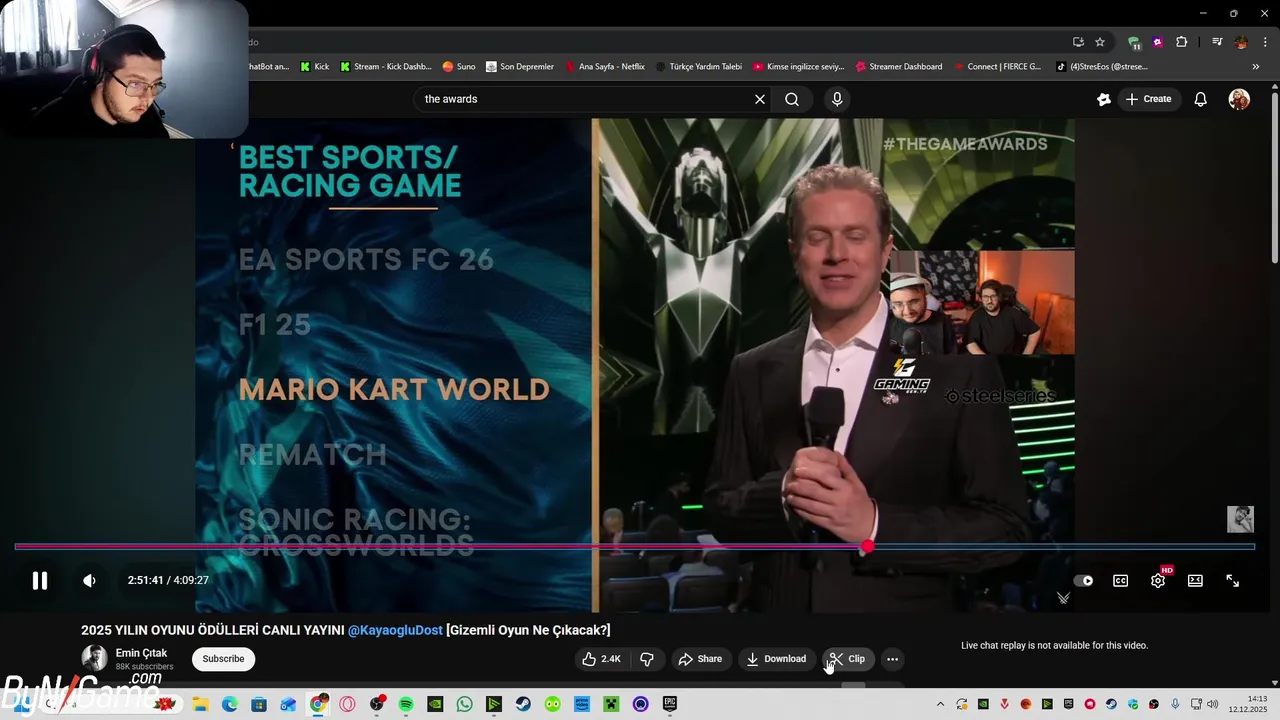Mute the video volume
Screen dimensions: 1280x720
pos(89,580)
